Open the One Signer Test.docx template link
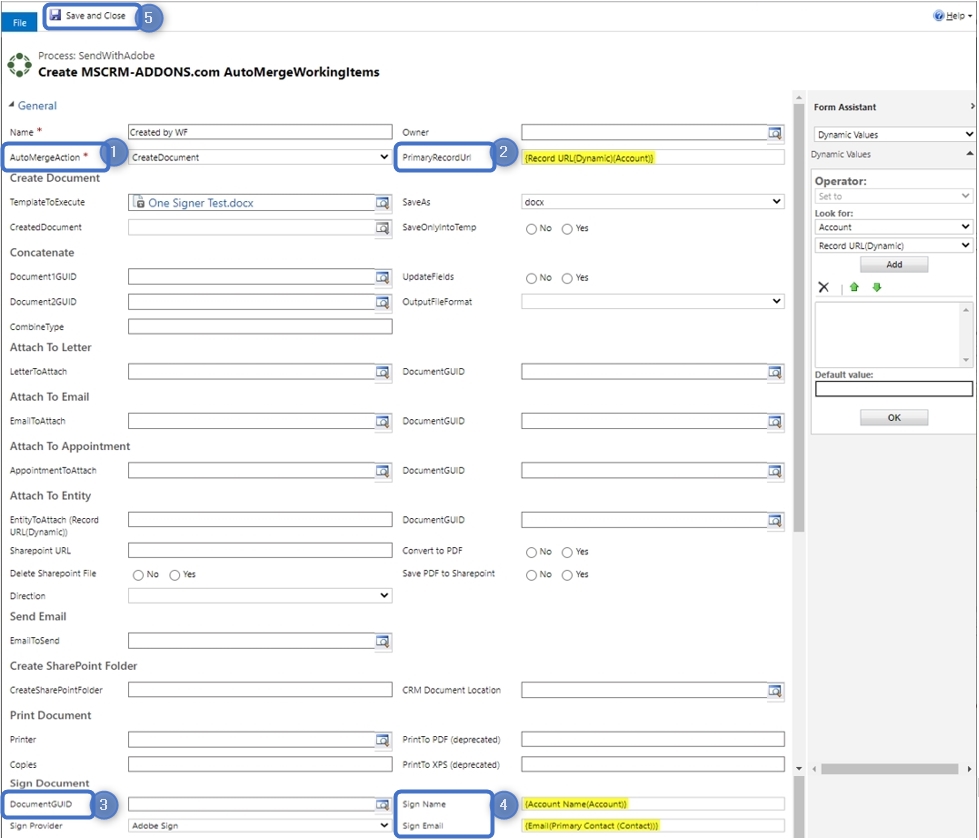Screen dimensions: 979x840 (x=200, y=203)
